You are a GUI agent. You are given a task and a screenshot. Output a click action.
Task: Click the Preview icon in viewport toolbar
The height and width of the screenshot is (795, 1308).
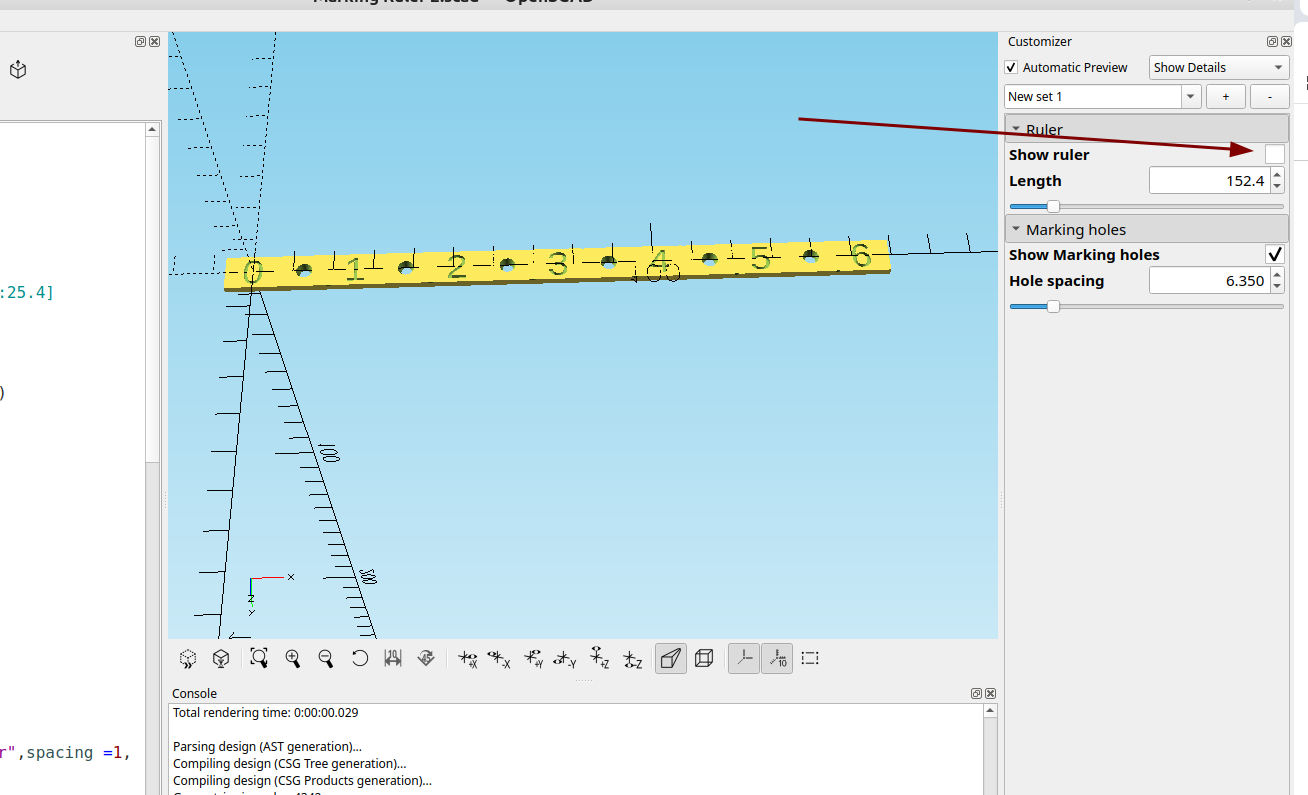188,658
